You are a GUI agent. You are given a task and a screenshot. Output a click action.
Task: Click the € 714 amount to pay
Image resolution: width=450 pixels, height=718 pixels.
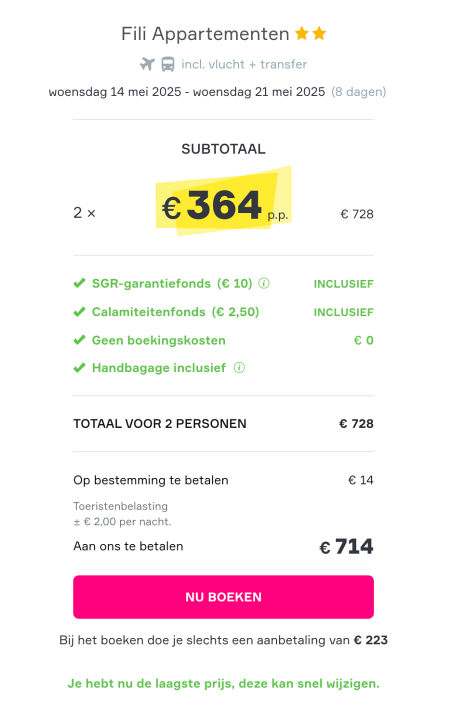click(347, 546)
